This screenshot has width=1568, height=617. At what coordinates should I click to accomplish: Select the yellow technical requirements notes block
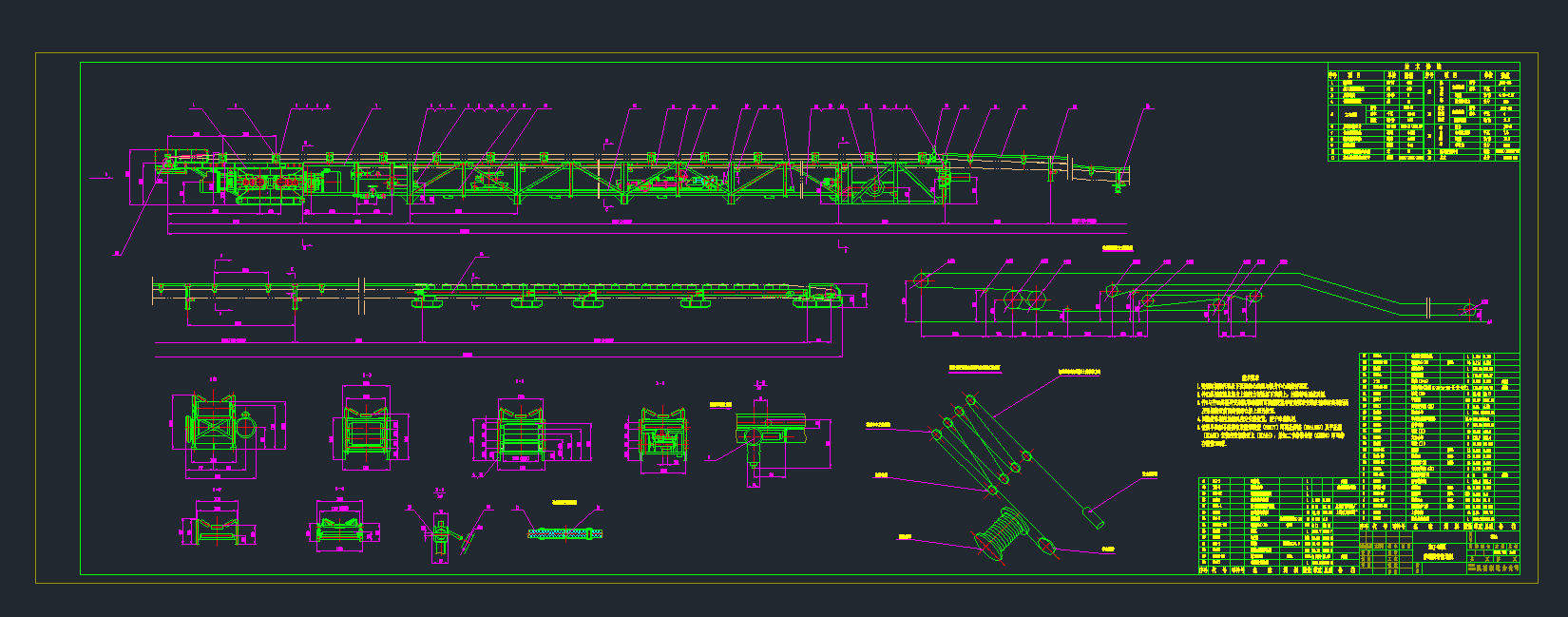pyautogui.click(x=1272, y=410)
